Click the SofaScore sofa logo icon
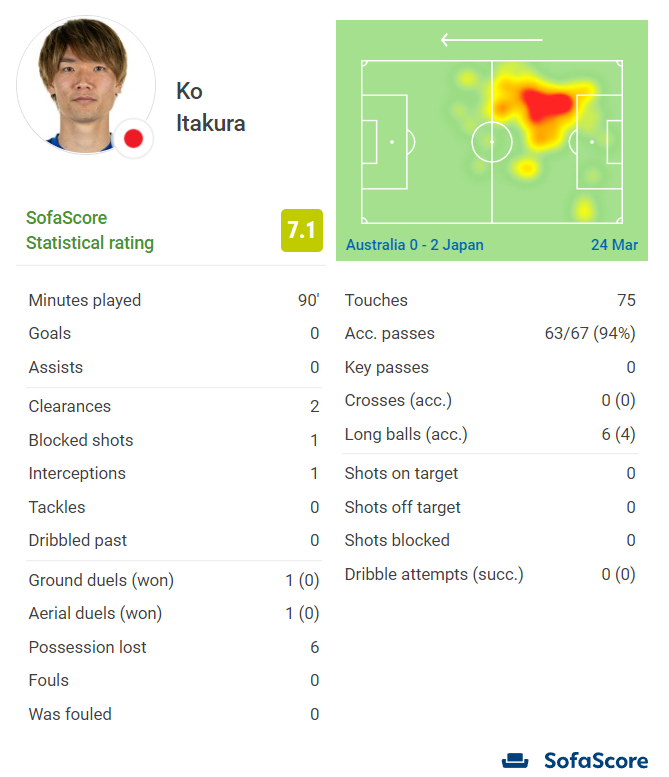669x777 pixels. point(515,761)
